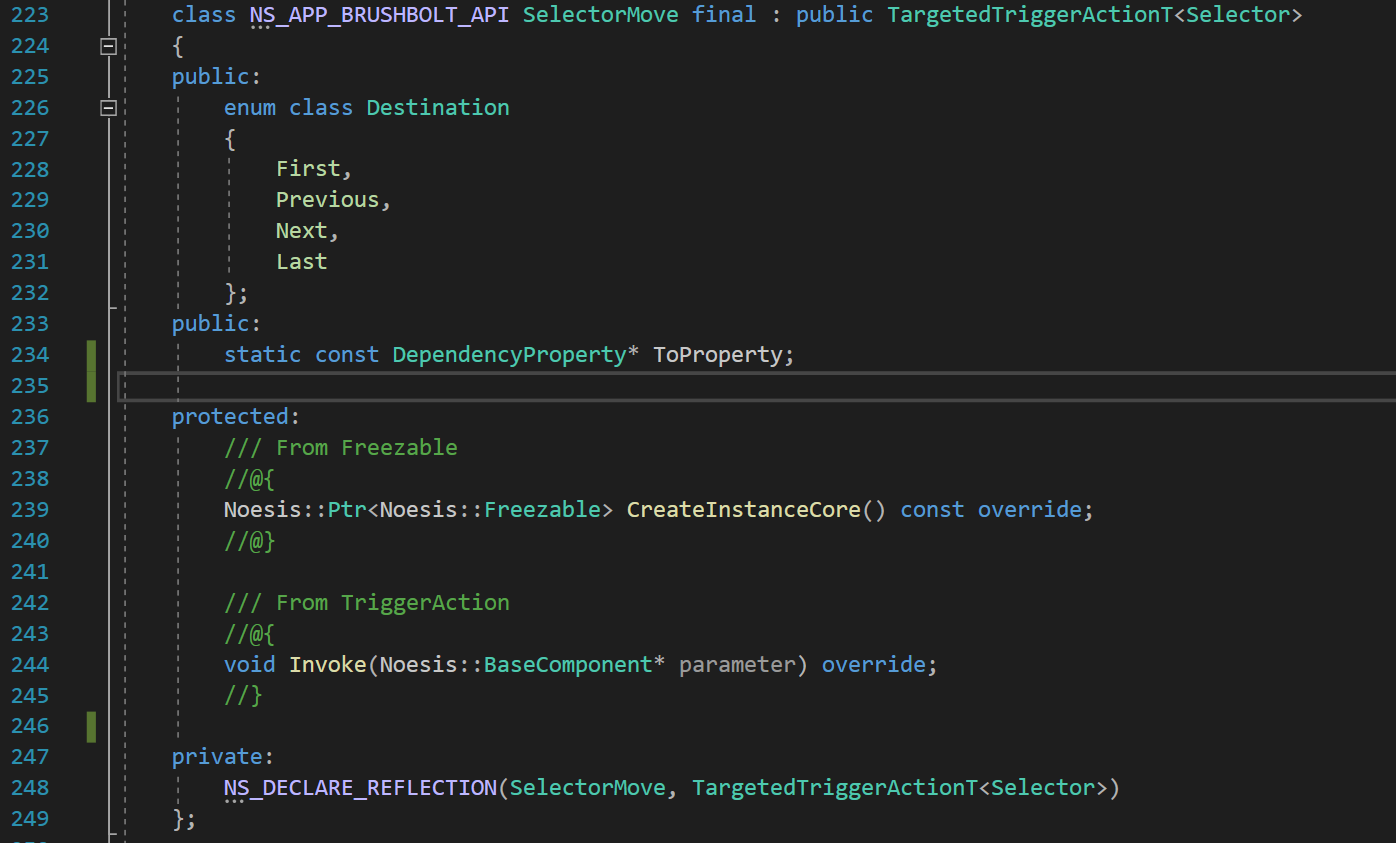Click the NS_DECLARE_REFLECTION macro
The width and height of the screenshot is (1396, 843).
360,789
